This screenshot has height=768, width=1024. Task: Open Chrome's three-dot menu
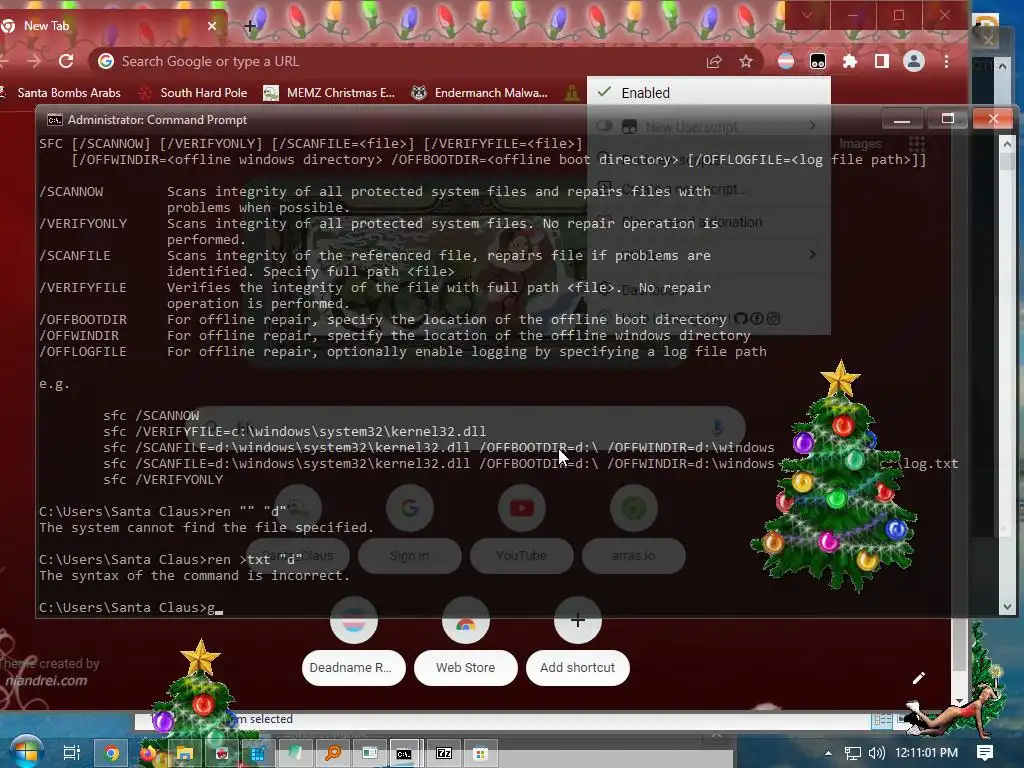(x=946, y=61)
